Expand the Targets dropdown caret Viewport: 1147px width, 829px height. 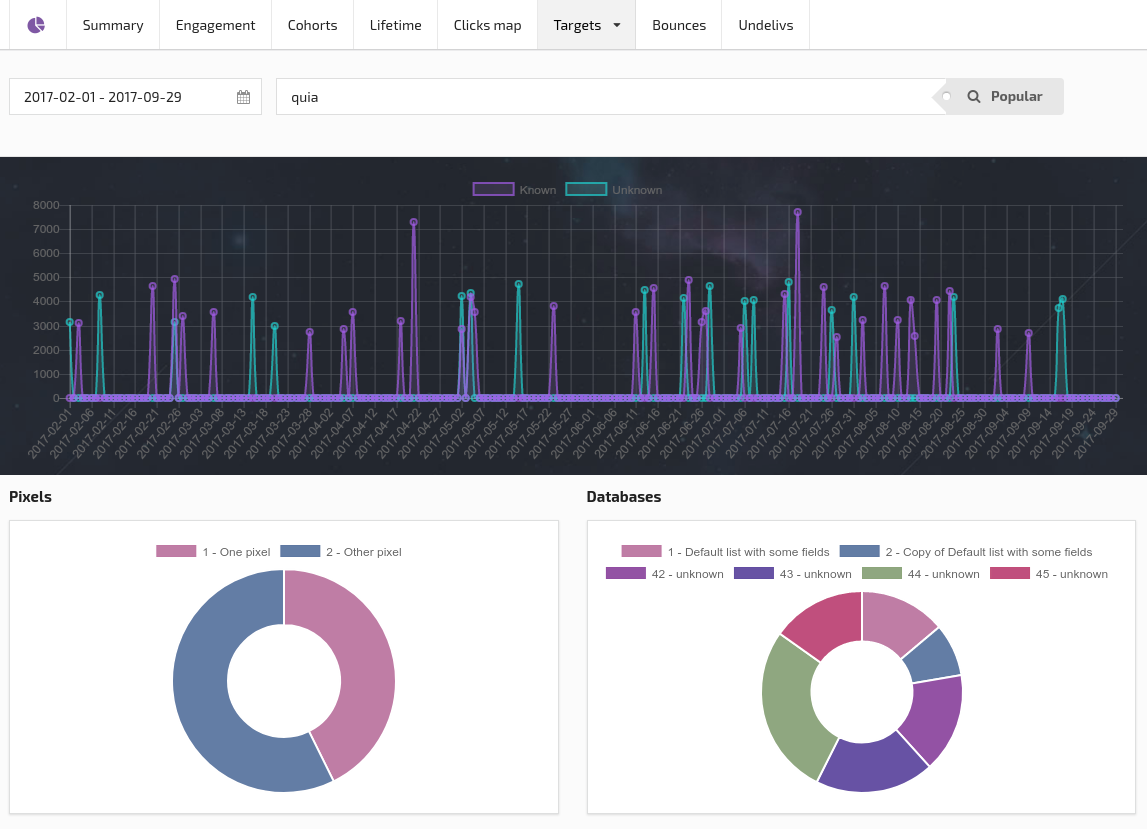click(x=617, y=25)
